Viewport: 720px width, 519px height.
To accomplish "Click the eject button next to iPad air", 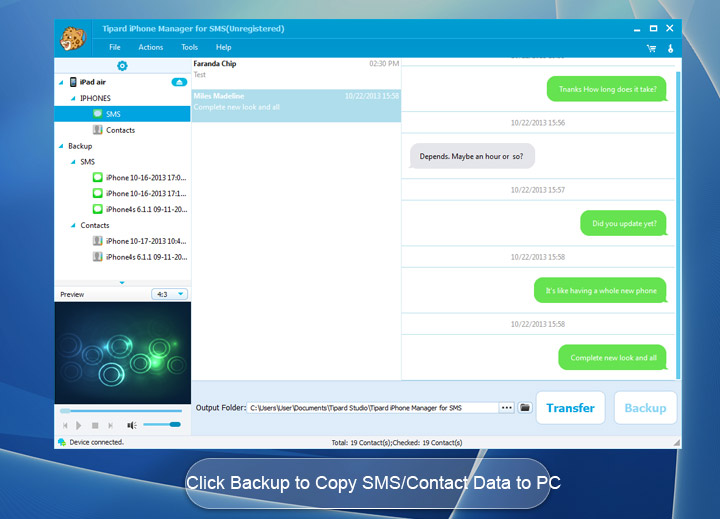I will click(179, 82).
